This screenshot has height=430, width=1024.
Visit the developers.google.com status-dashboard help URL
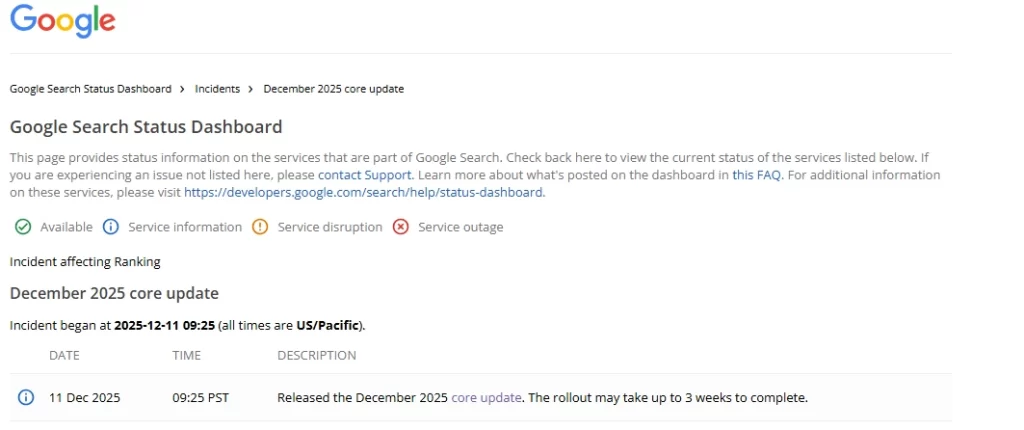(364, 192)
